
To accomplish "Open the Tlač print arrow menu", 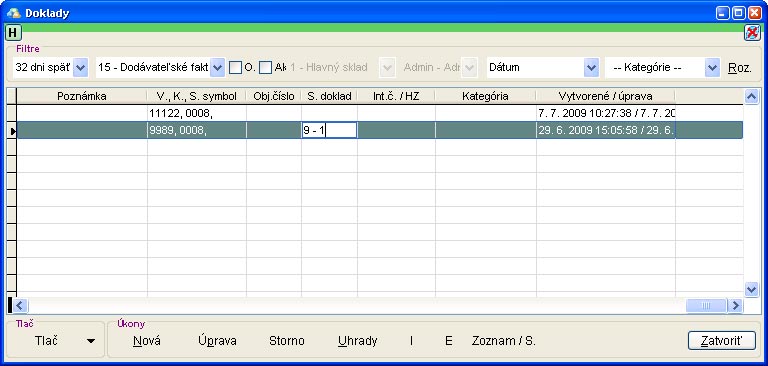I will point(91,341).
